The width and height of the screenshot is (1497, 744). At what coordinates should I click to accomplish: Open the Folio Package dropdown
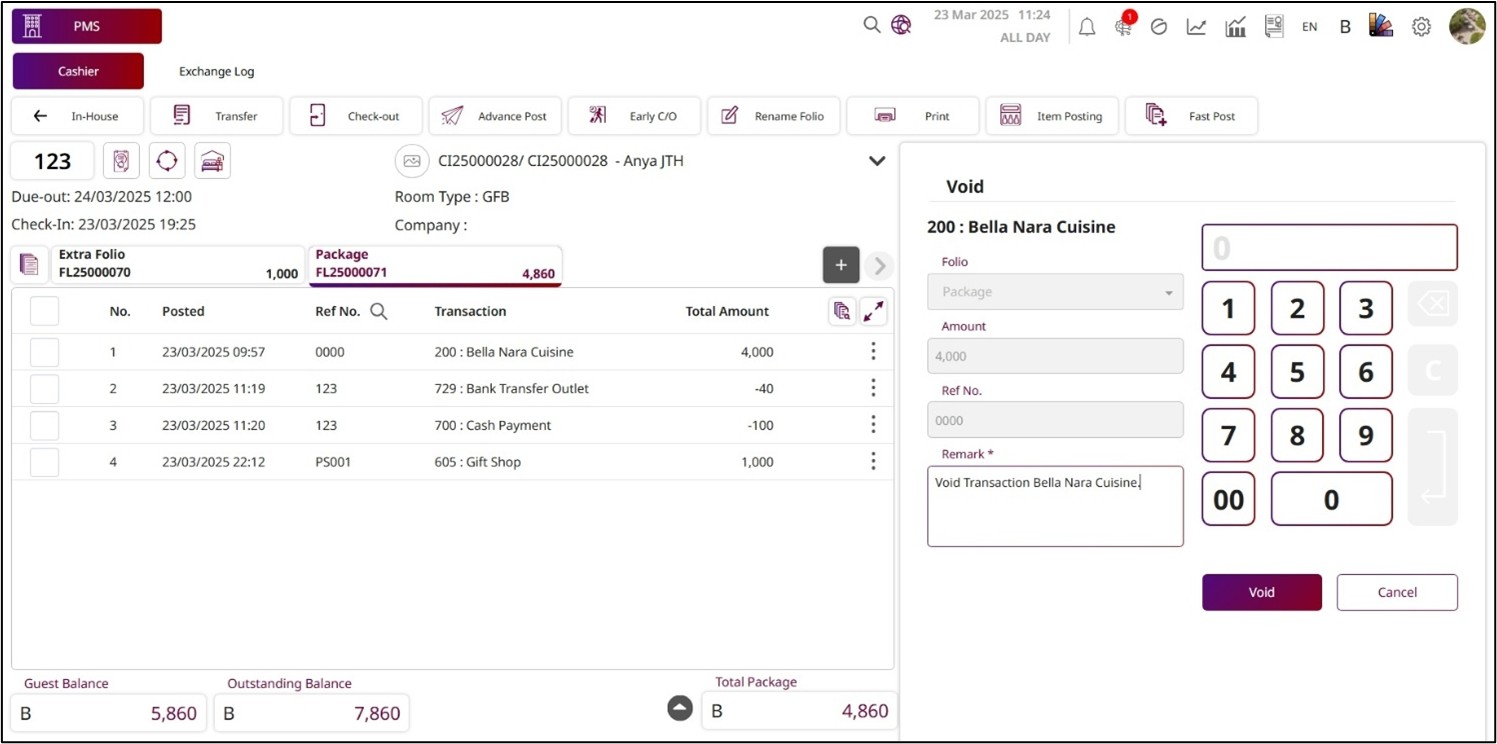coord(1055,292)
